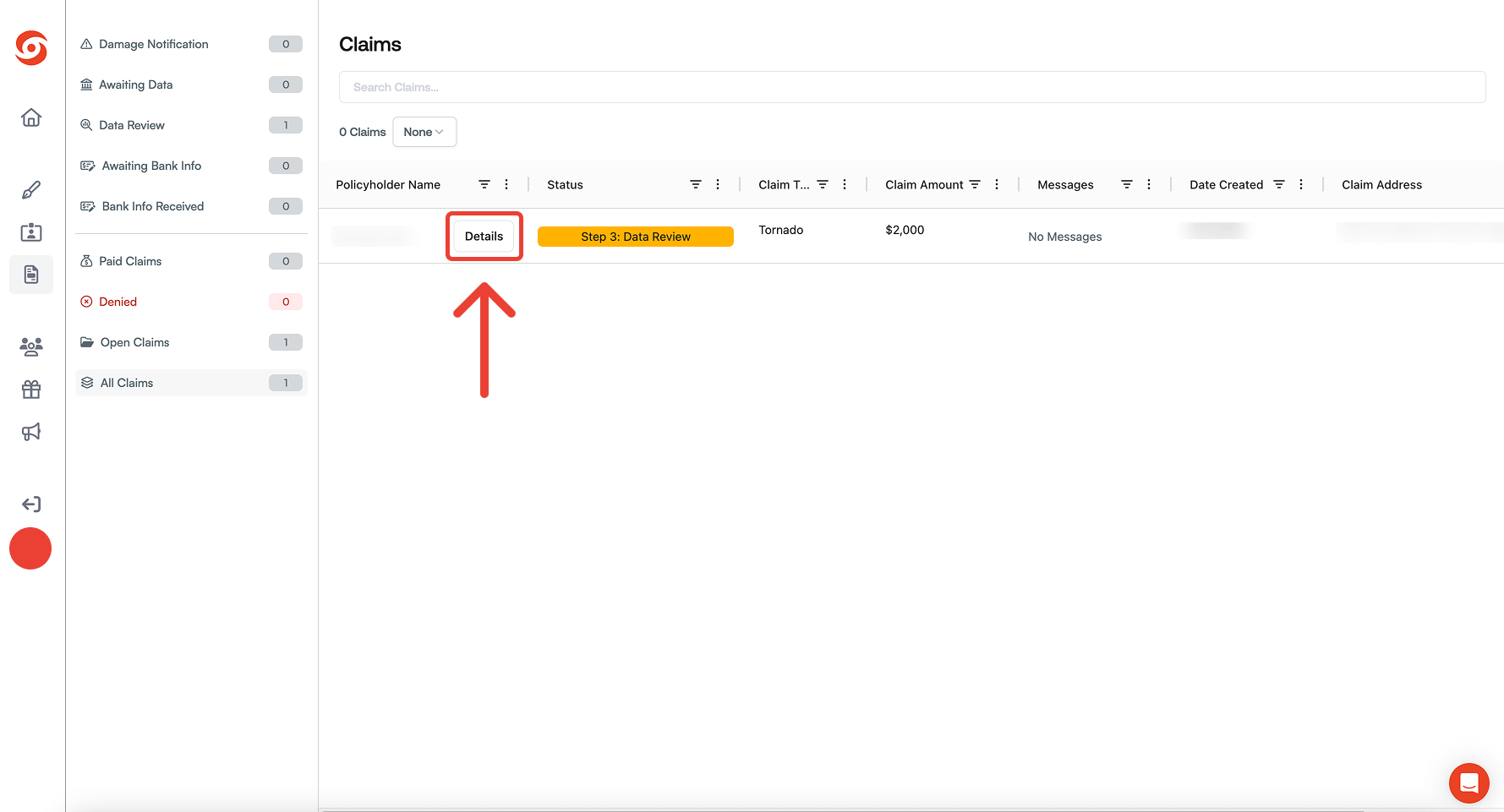Click the $2,000 claim amount cell

(905, 230)
